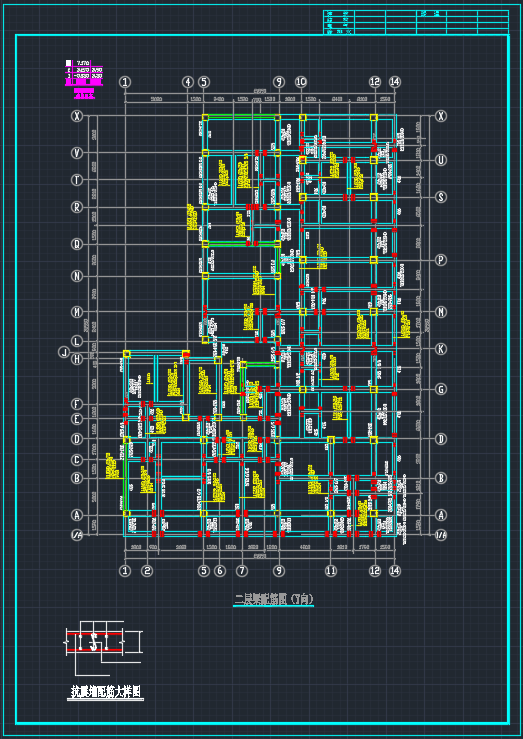Image resolution: width=523 pixels, height=739 pixels.
Task: Select the magenta floor elevation table
Action: click(x=84, y=78)
